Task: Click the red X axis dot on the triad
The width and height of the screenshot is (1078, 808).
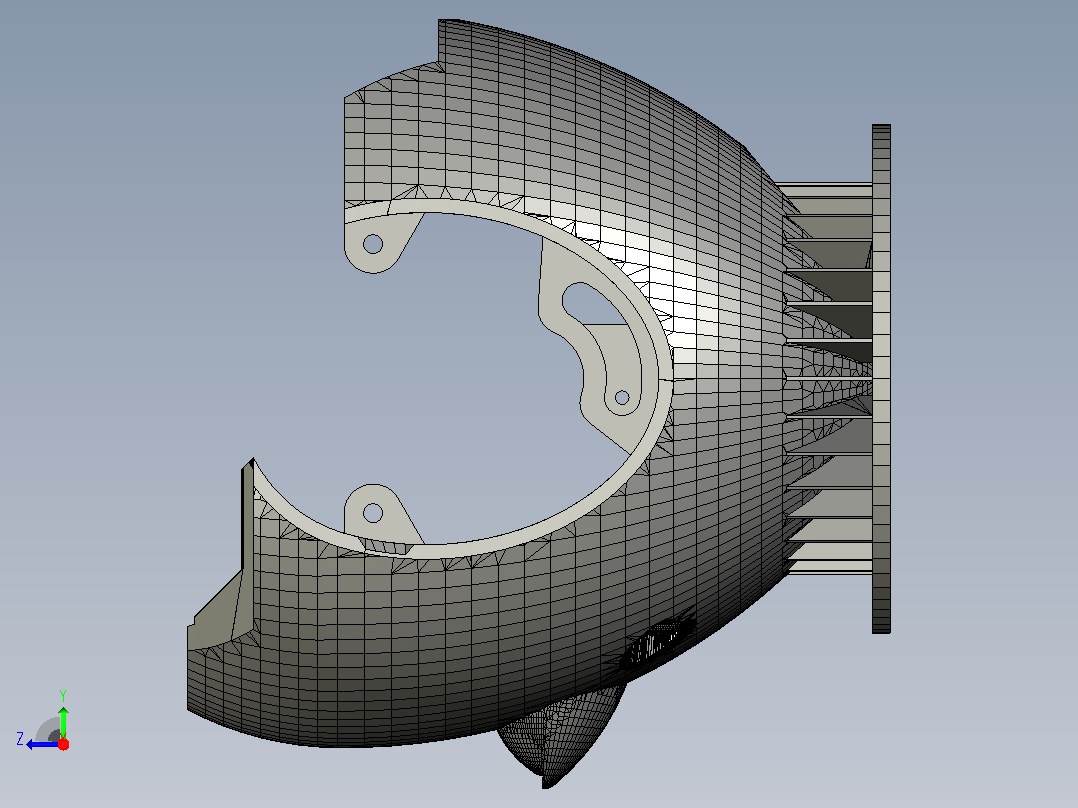Action: 63,744
